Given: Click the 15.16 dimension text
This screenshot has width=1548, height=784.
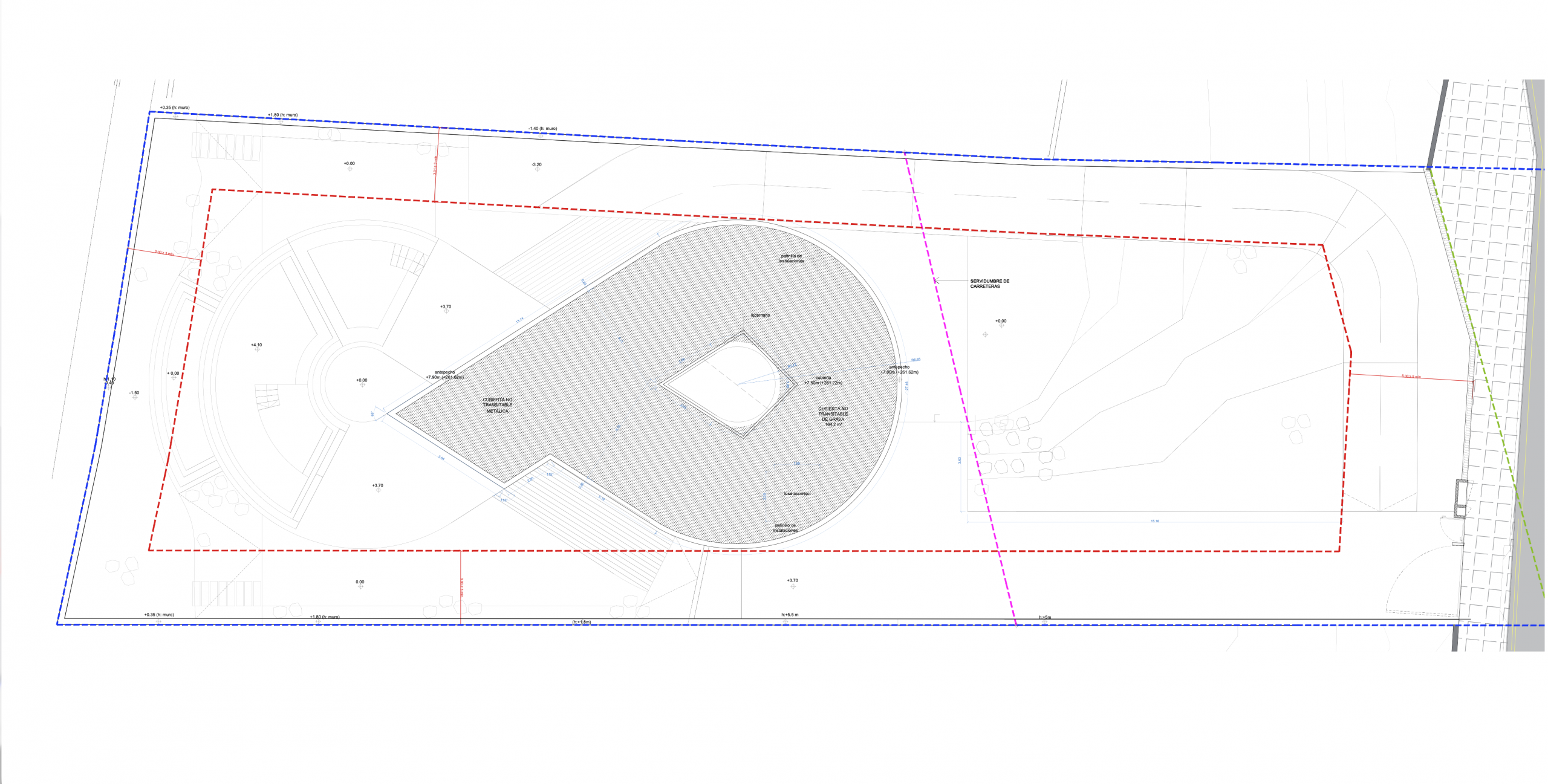Looking at the screenshot, I should click(1155, 520).
